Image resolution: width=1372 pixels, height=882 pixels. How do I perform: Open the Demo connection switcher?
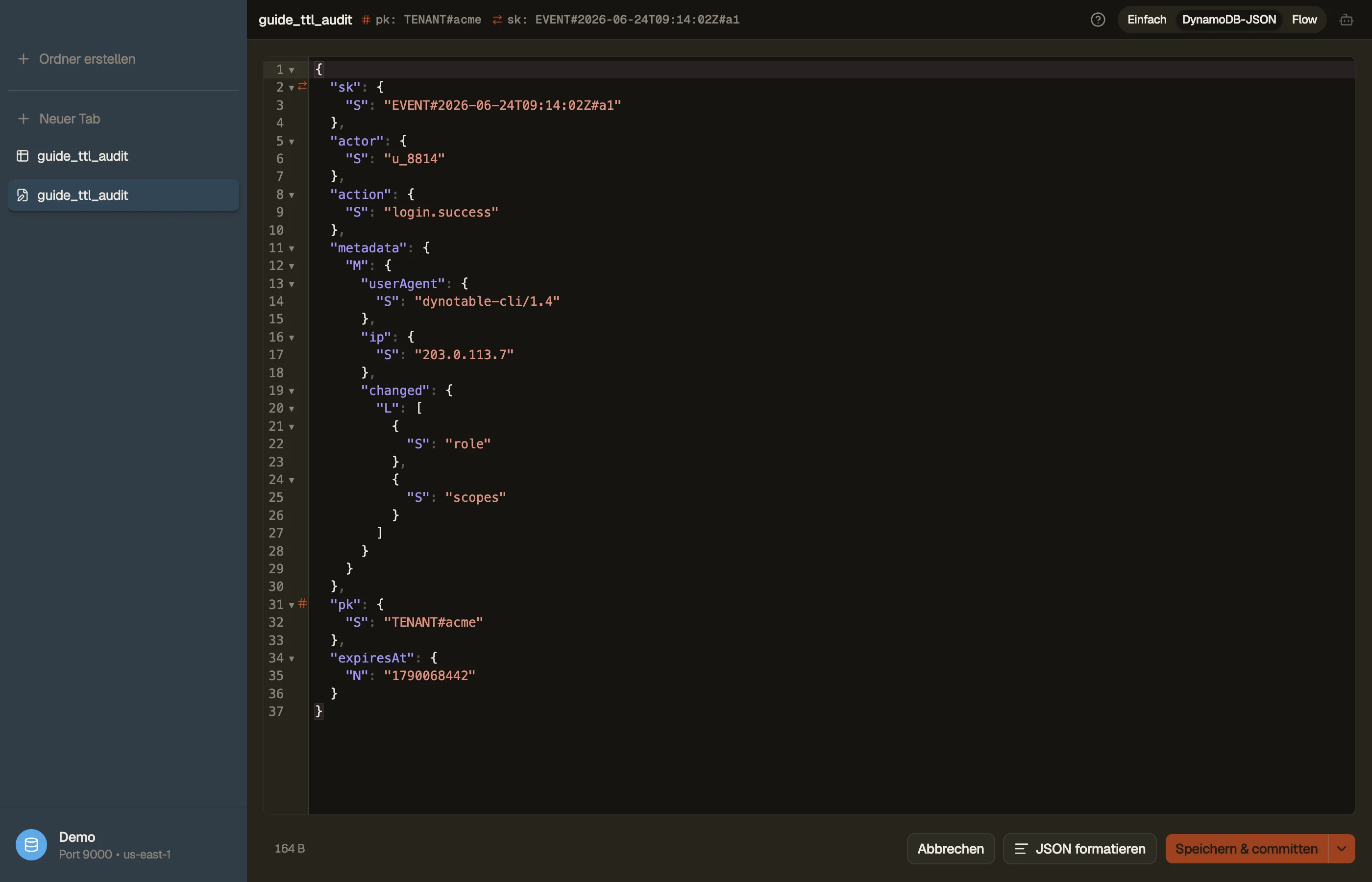pos(123,845)
